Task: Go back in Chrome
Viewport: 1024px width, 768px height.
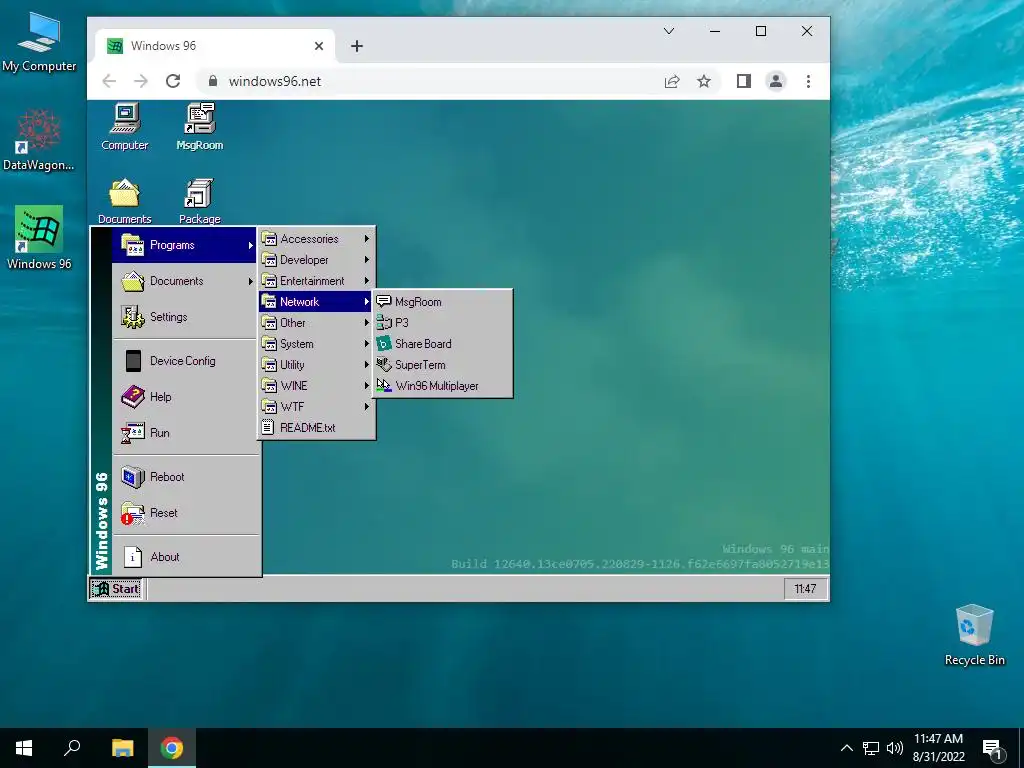Action: [x=109, y=81]
